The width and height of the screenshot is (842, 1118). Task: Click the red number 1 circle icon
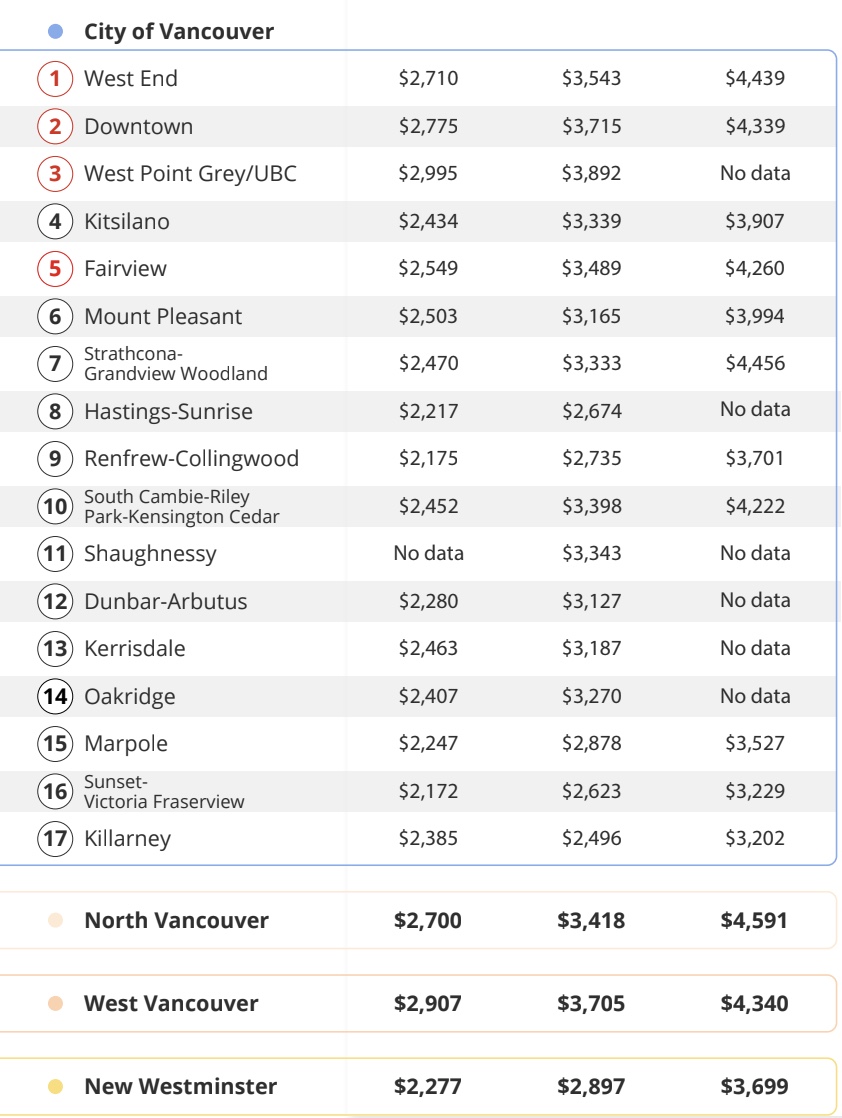56,78
